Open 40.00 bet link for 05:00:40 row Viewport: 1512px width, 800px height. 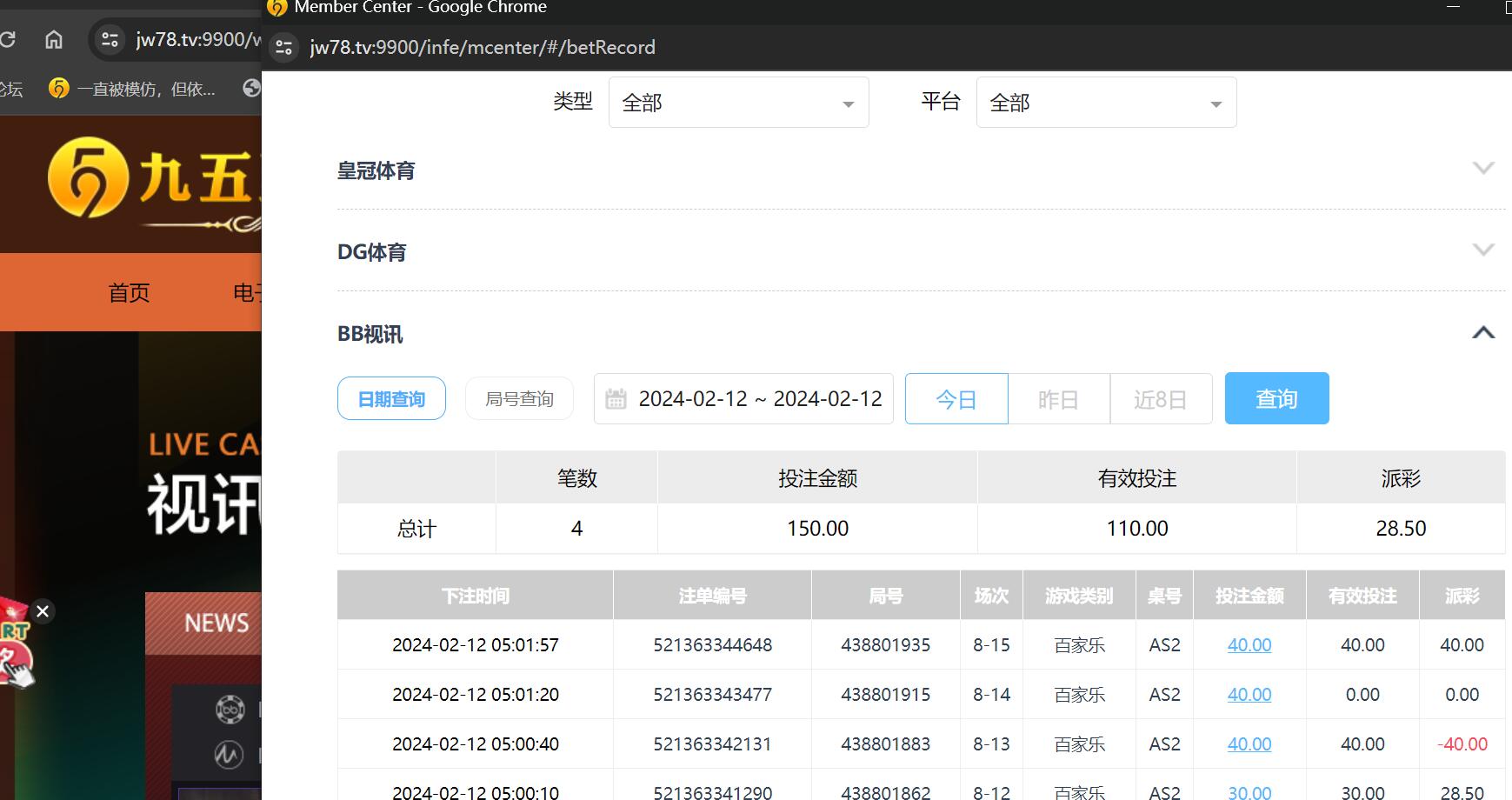[1249, 744]
